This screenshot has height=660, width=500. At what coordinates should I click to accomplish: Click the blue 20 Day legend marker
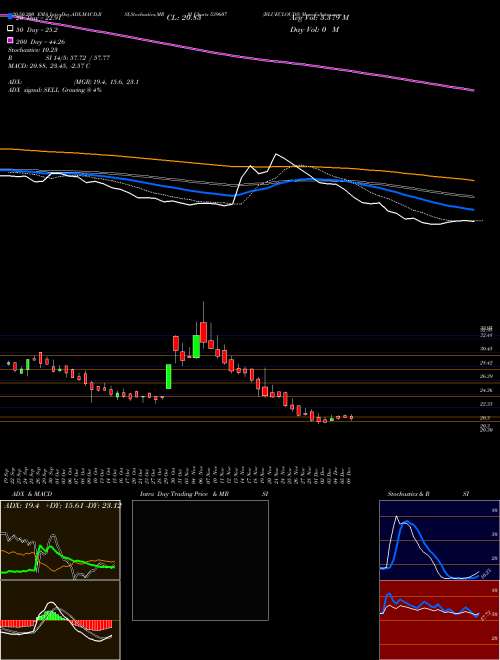click(10, 17)
